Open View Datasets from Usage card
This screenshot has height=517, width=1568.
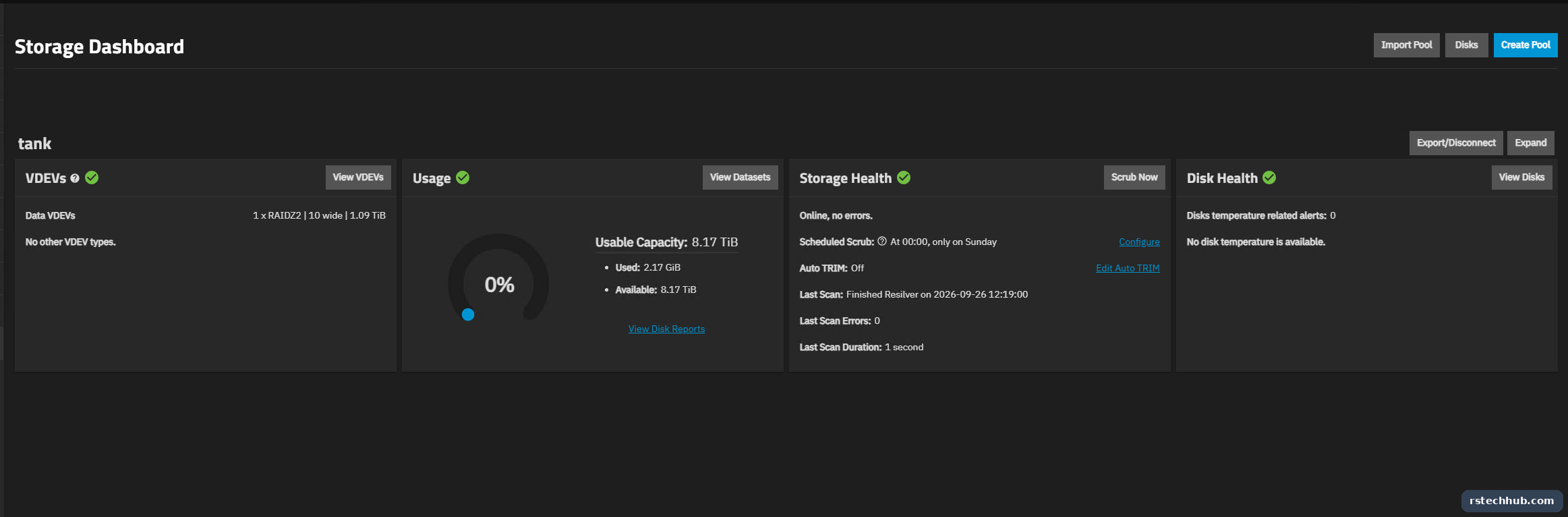[x=740, y=178]
